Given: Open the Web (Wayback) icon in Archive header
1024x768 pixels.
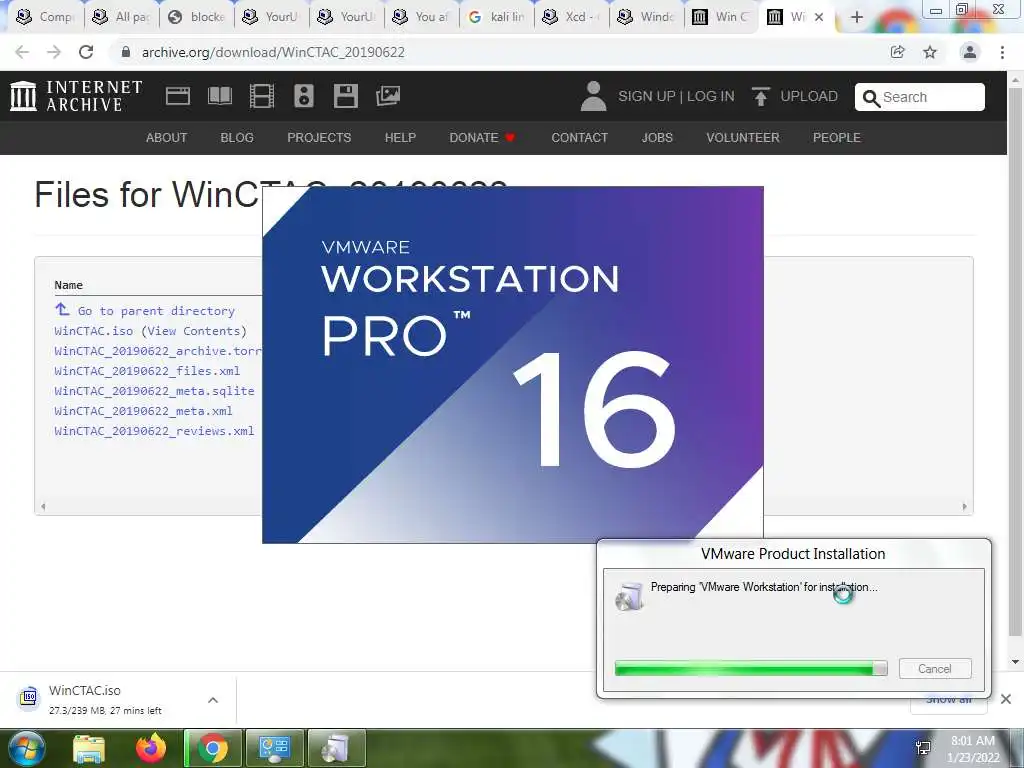Looking at the screenshot, I should tap(178, 96).
